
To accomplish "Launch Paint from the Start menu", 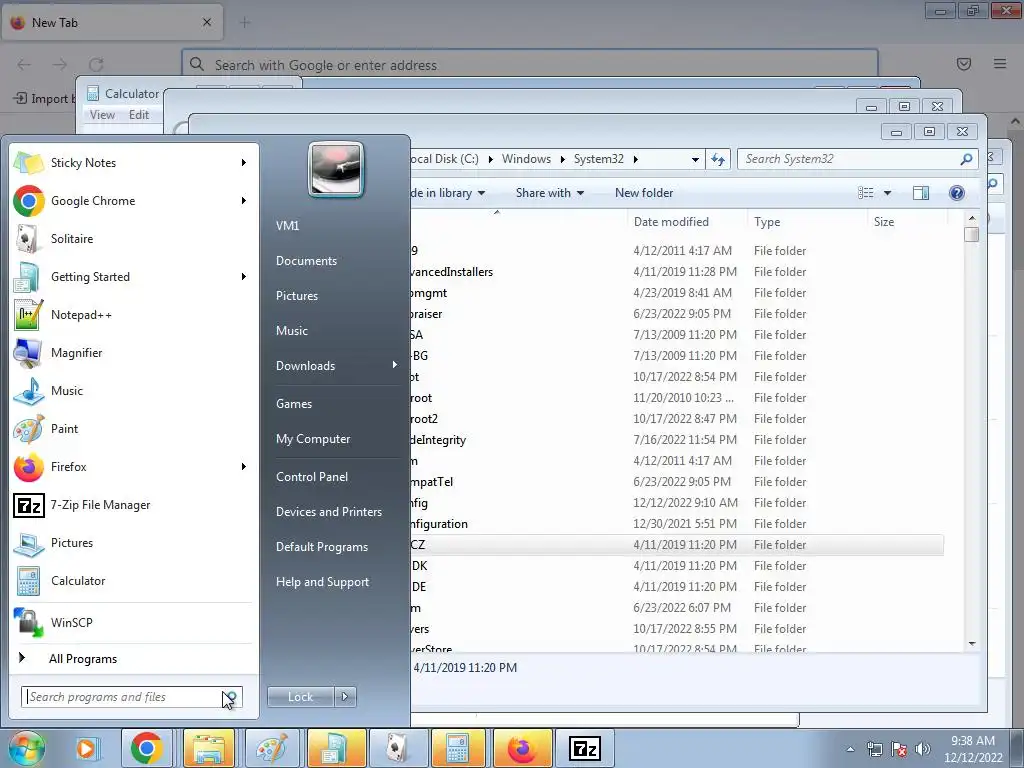I will pyautogui.click(x=131, y=428).
